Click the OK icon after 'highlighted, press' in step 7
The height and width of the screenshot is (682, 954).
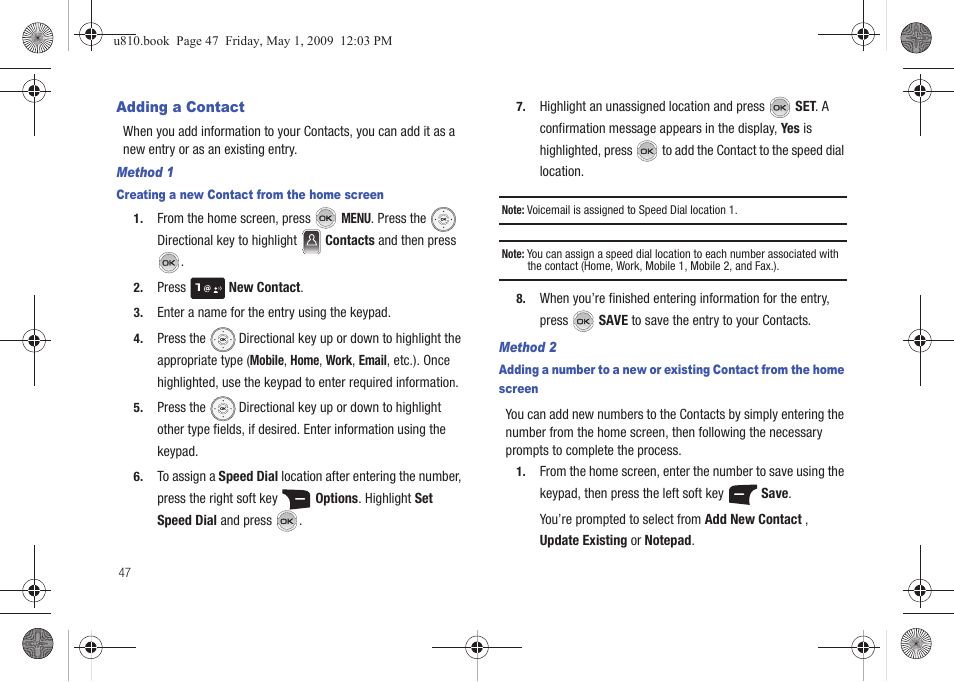pyautogui.click(x=646, y=151)
